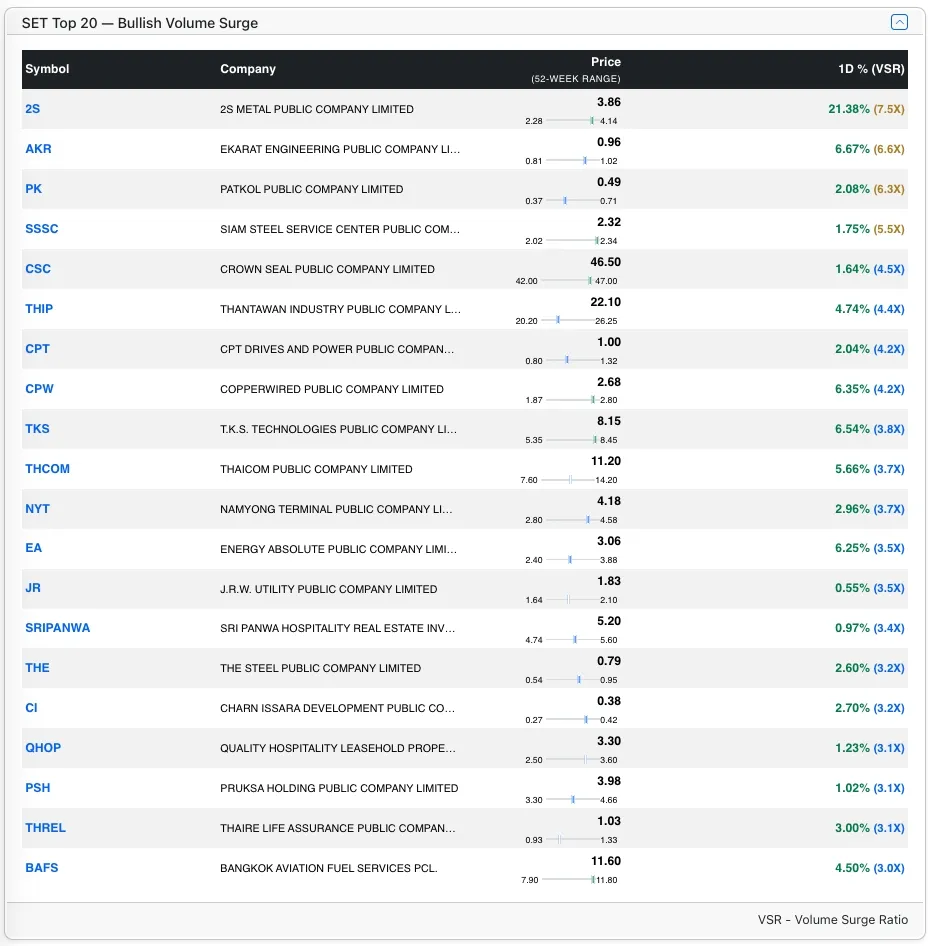Click the 1.75% (5.5X) change value
This screenshot has height=946, width=930.
[x=870, y=229]
